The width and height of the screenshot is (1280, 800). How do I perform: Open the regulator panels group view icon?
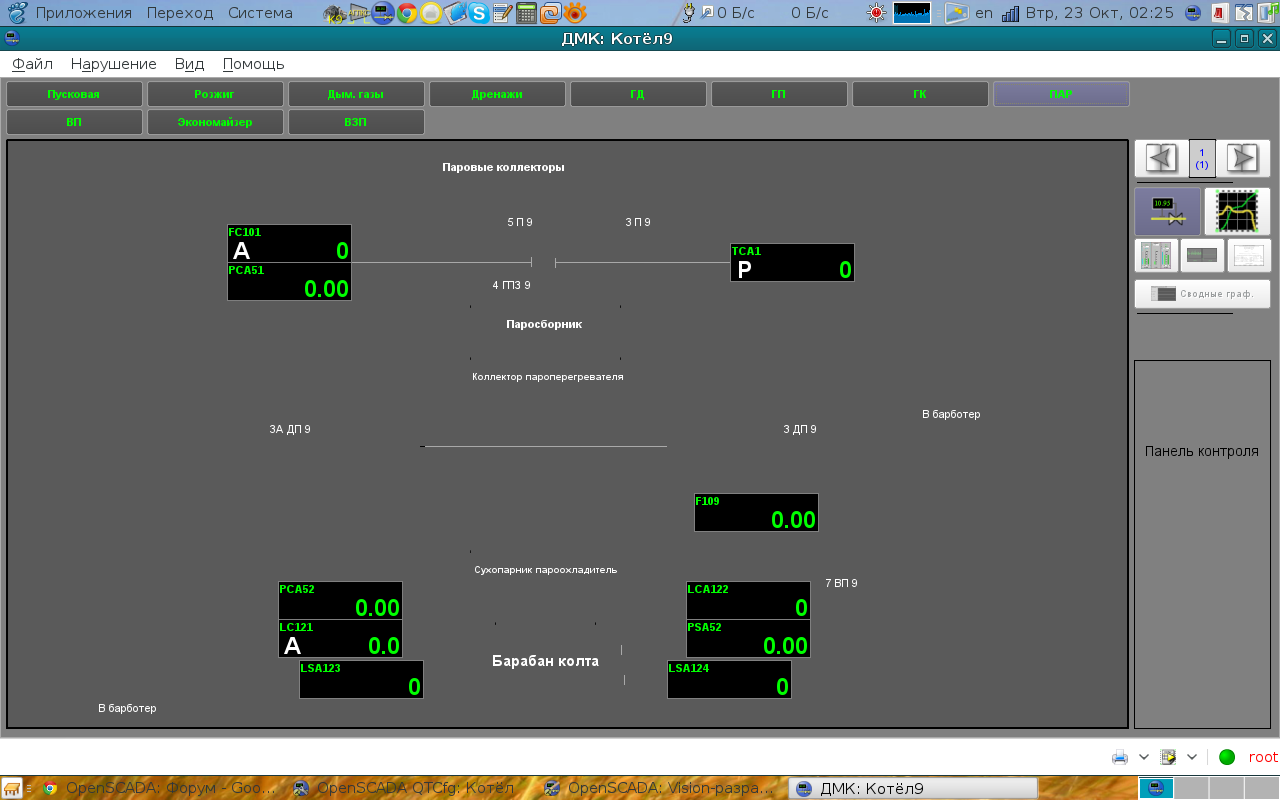pyautogui.click(x=1156, y=256)
